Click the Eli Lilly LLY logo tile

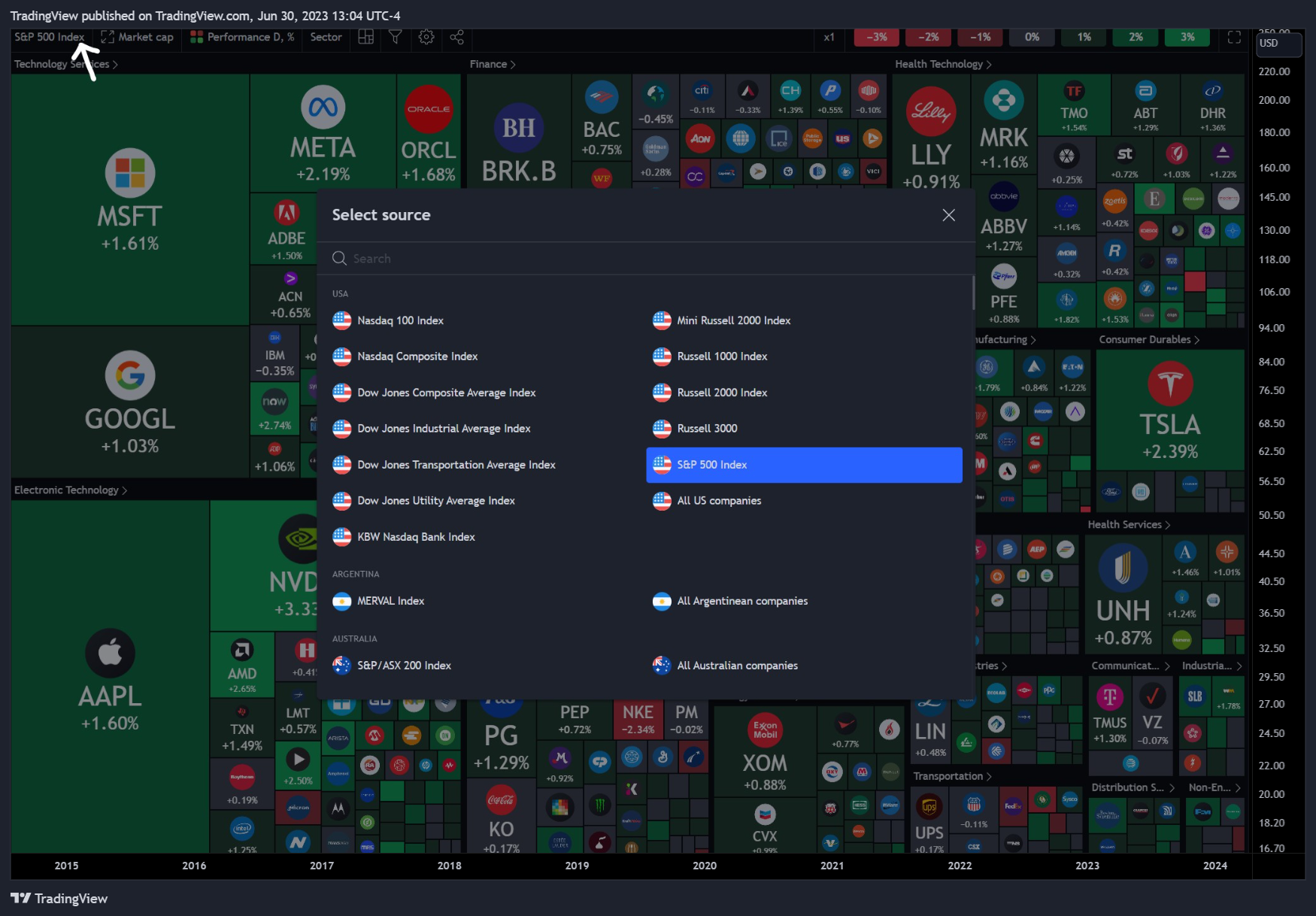pos(931,111)
